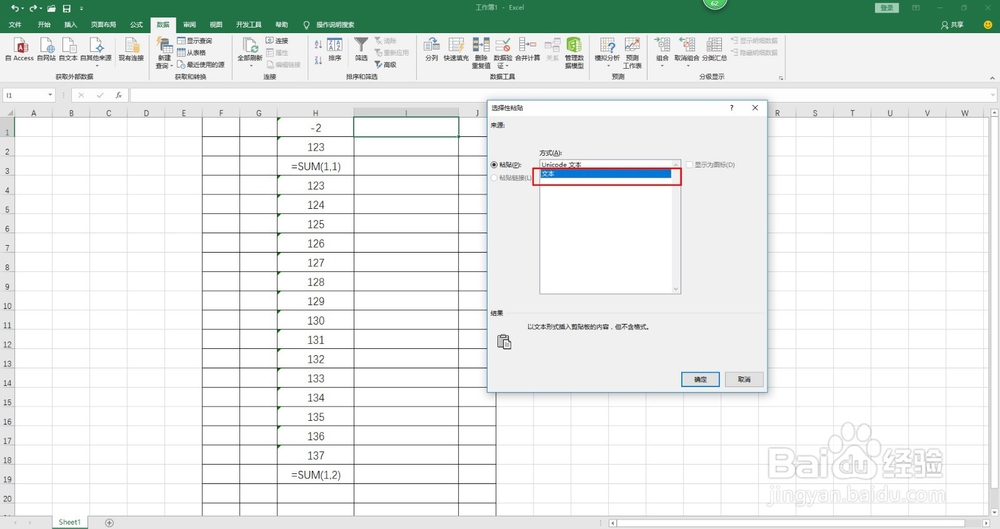Click the Save disk icon in title bar
Image resolution: width=1000 pixels, height=529 pixels.
66,8
